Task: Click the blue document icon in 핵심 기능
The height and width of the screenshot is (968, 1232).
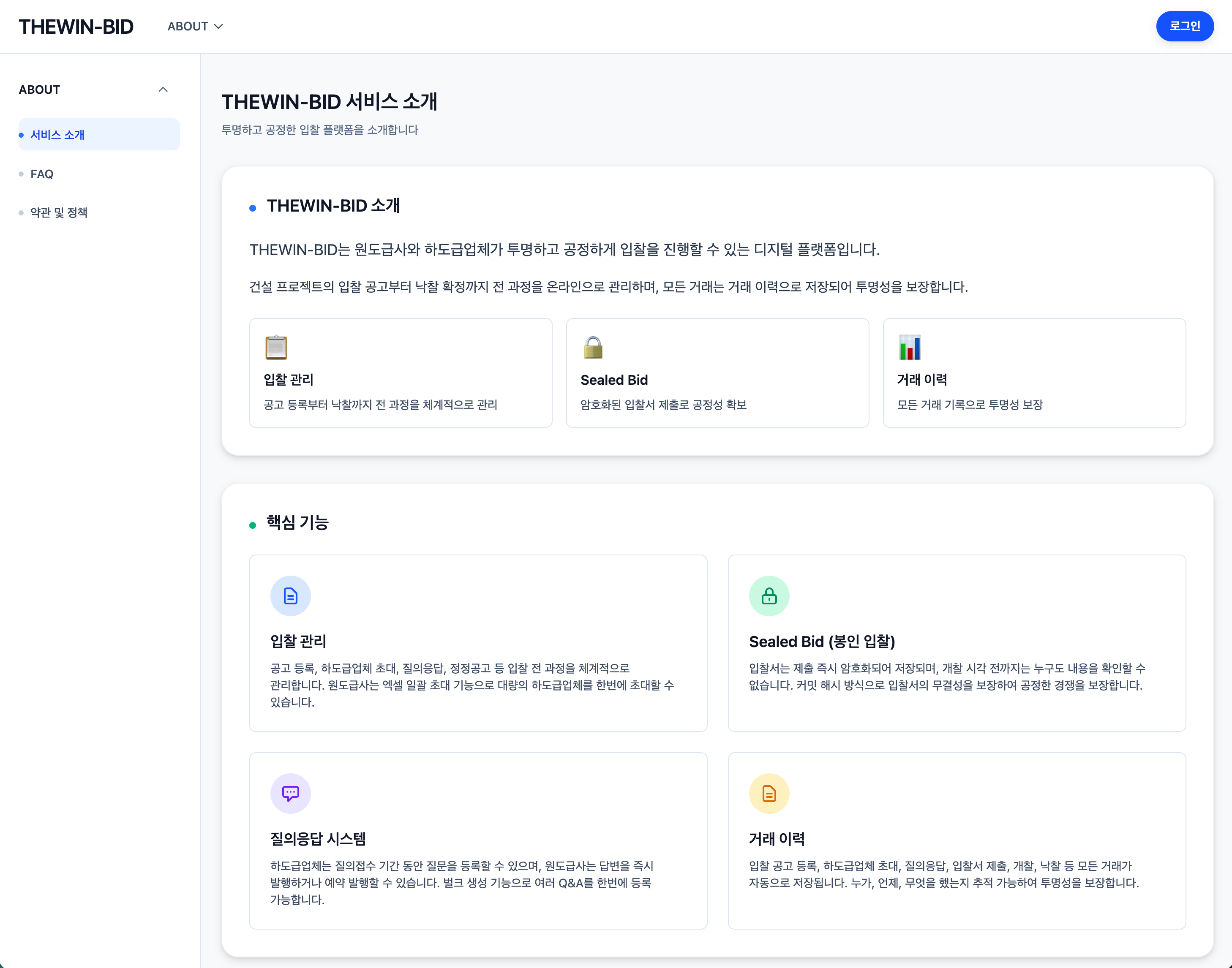Action: (x=290, y=595)
